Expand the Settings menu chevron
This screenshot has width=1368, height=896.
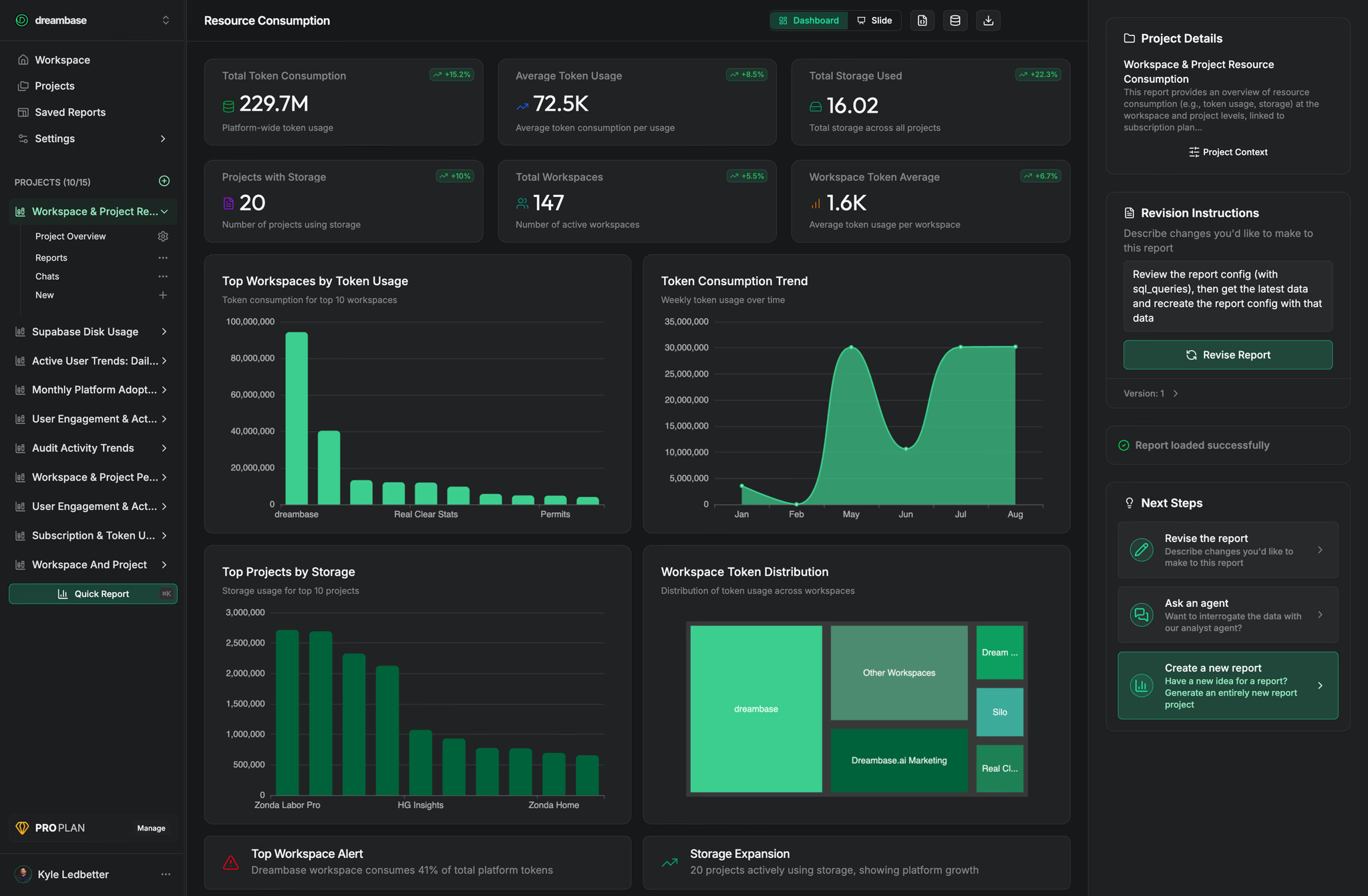coord(163,139)
